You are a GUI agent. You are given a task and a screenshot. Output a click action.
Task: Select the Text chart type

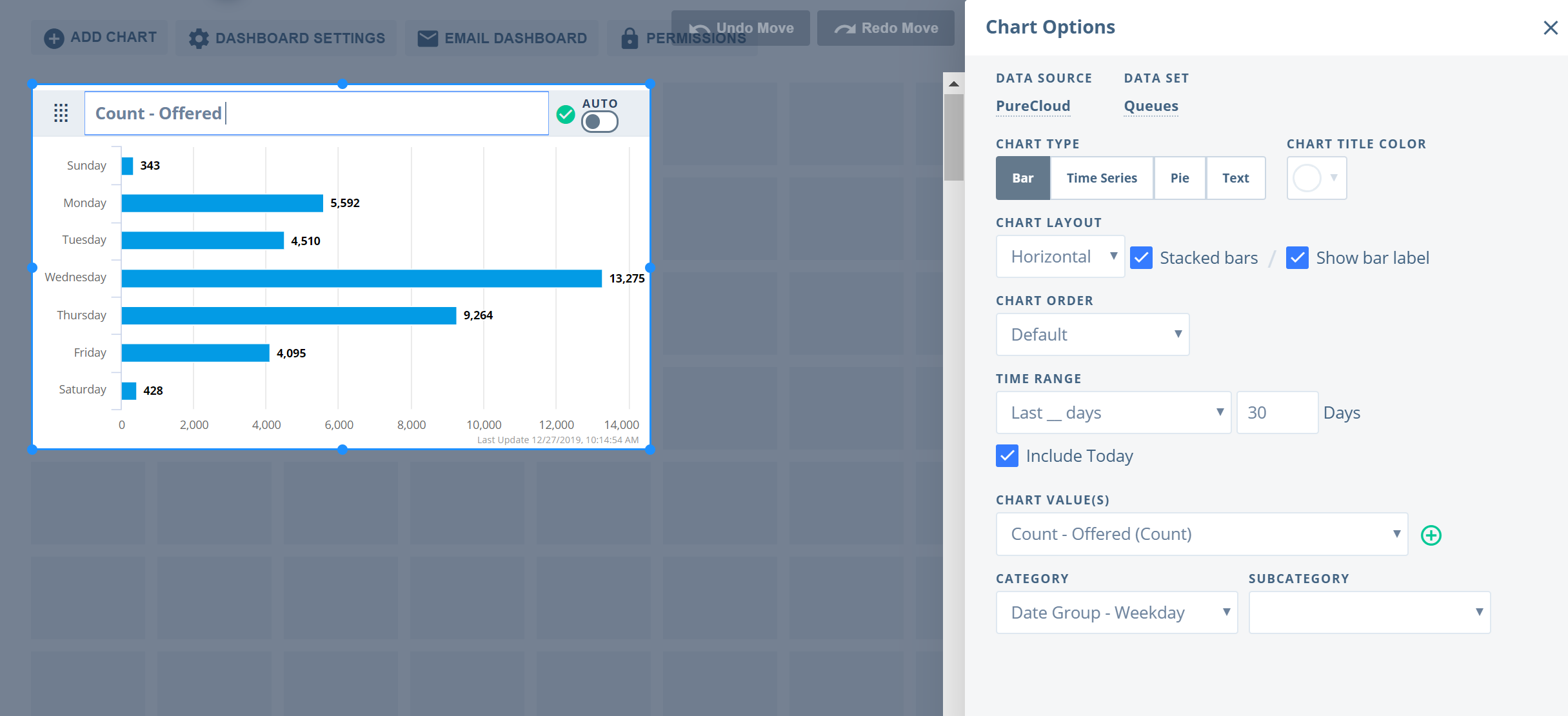point(1236,178)
